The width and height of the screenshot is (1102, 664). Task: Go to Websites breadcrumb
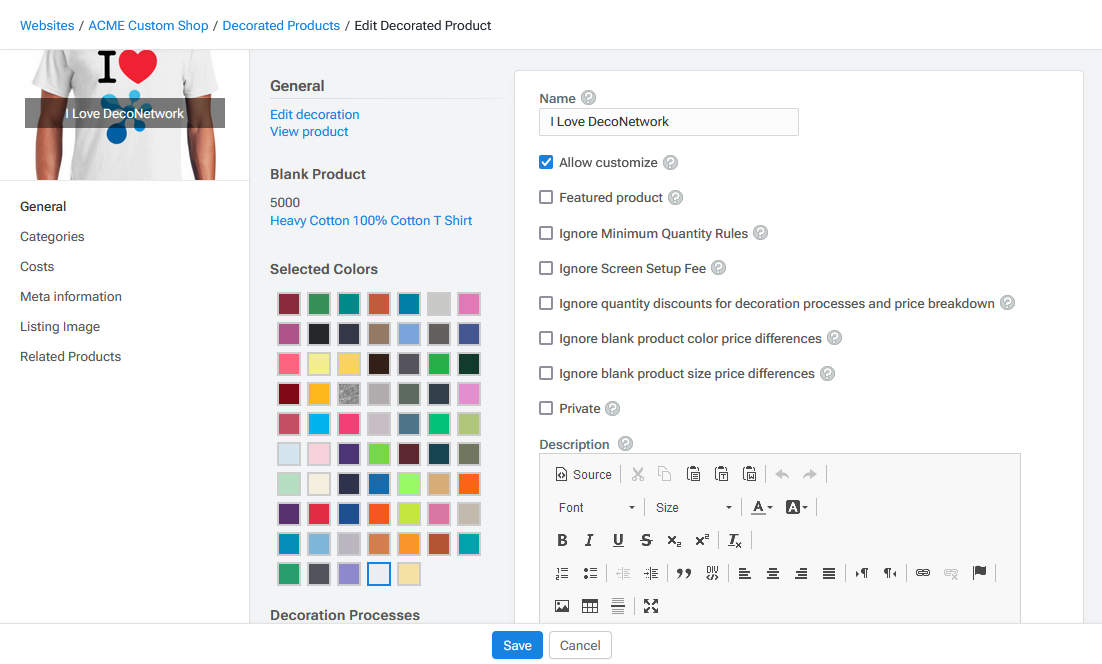(x=47, y=25)
